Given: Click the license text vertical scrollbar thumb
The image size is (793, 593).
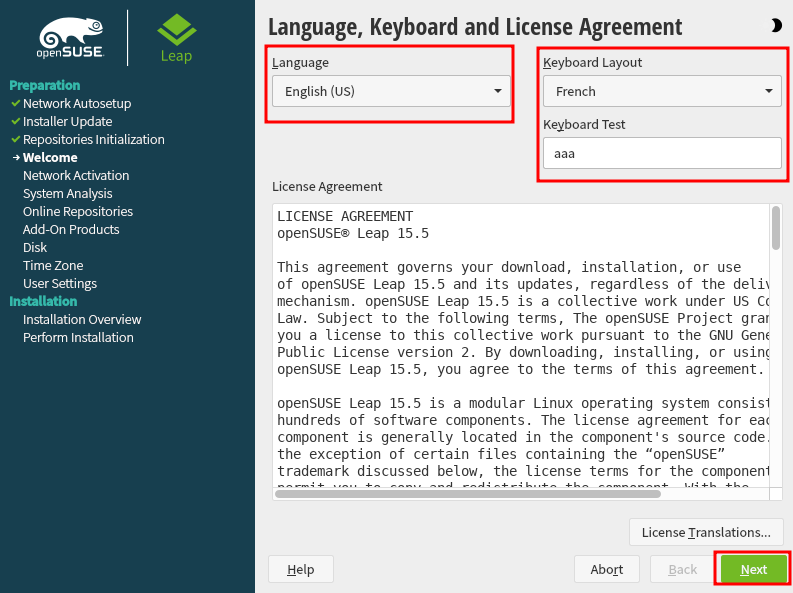Looking at the screenshot, I should [776, 228].
